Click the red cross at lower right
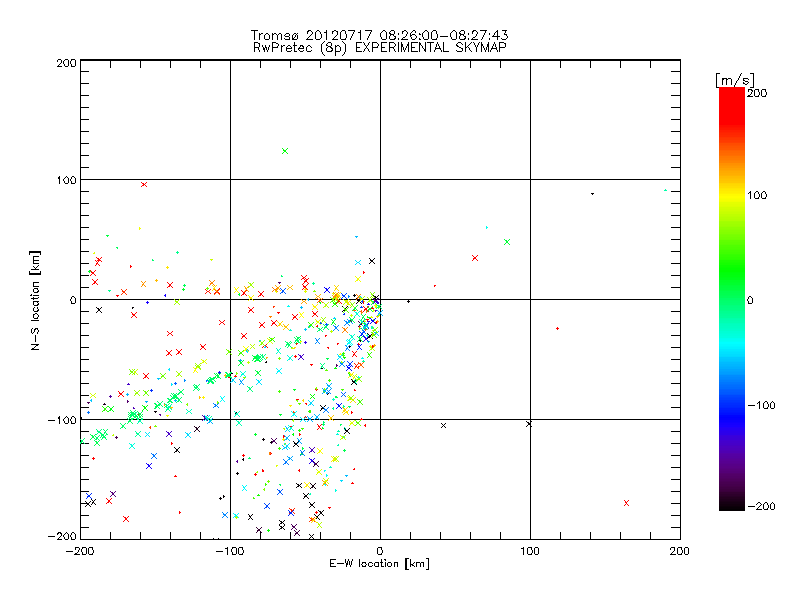This screenshot has width=800, height=600. [x=627, y=503]
